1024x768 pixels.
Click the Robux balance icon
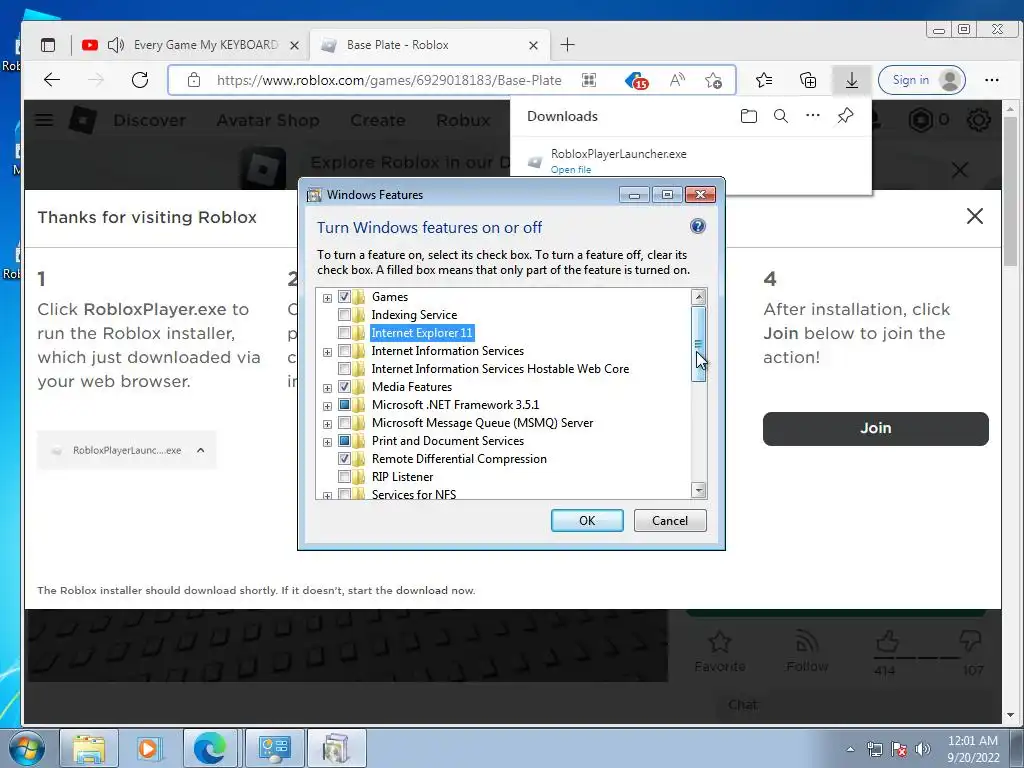[921, 120]
